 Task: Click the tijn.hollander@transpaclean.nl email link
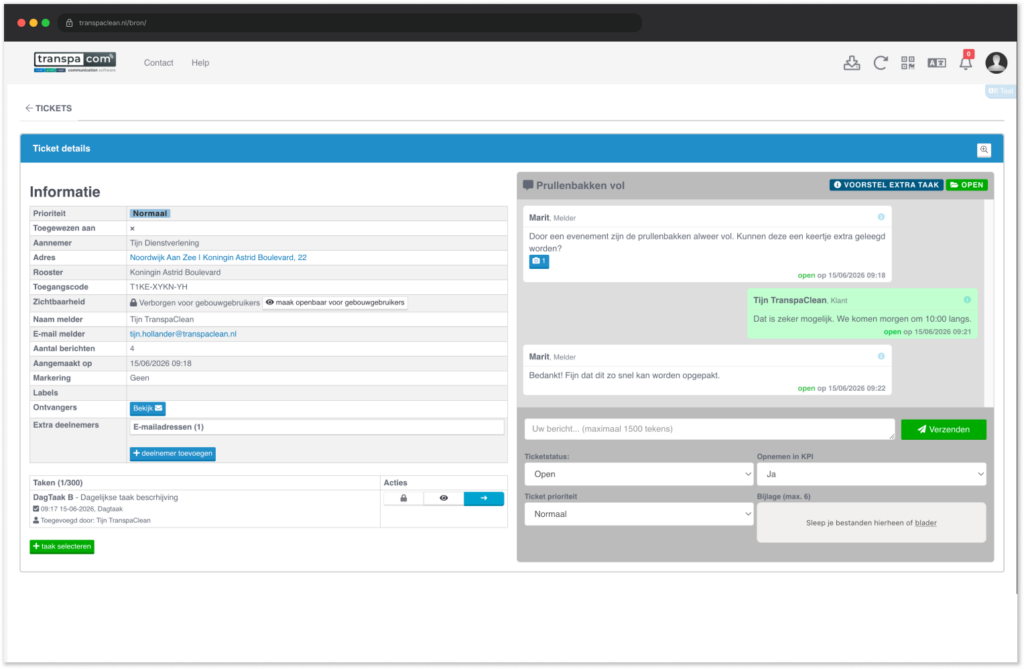tap(183, 334)
